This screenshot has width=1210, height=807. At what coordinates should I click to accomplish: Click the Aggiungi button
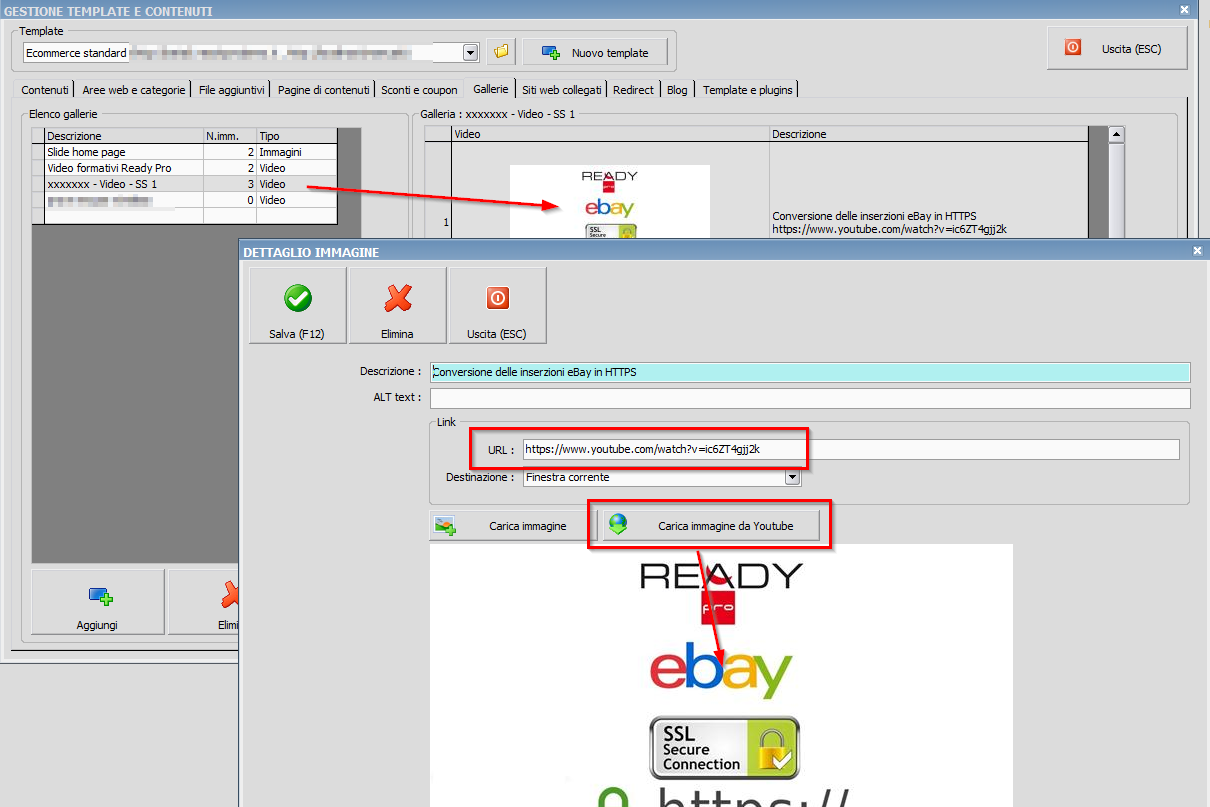coord(97,602)
